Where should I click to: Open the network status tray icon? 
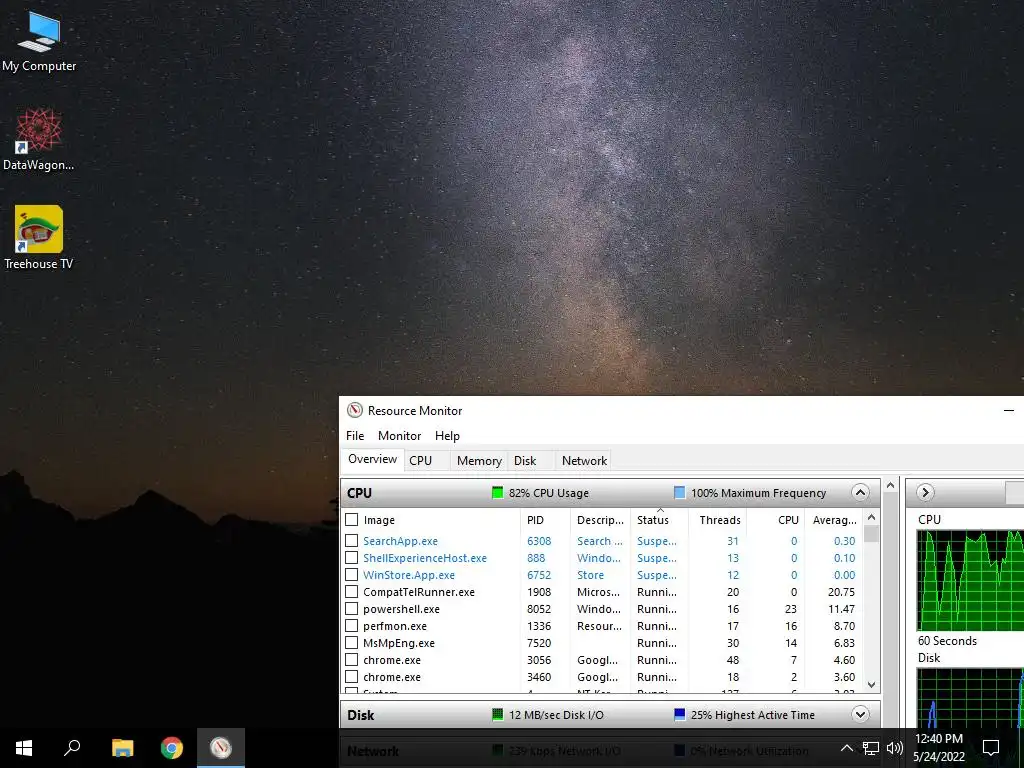[871, 748]
